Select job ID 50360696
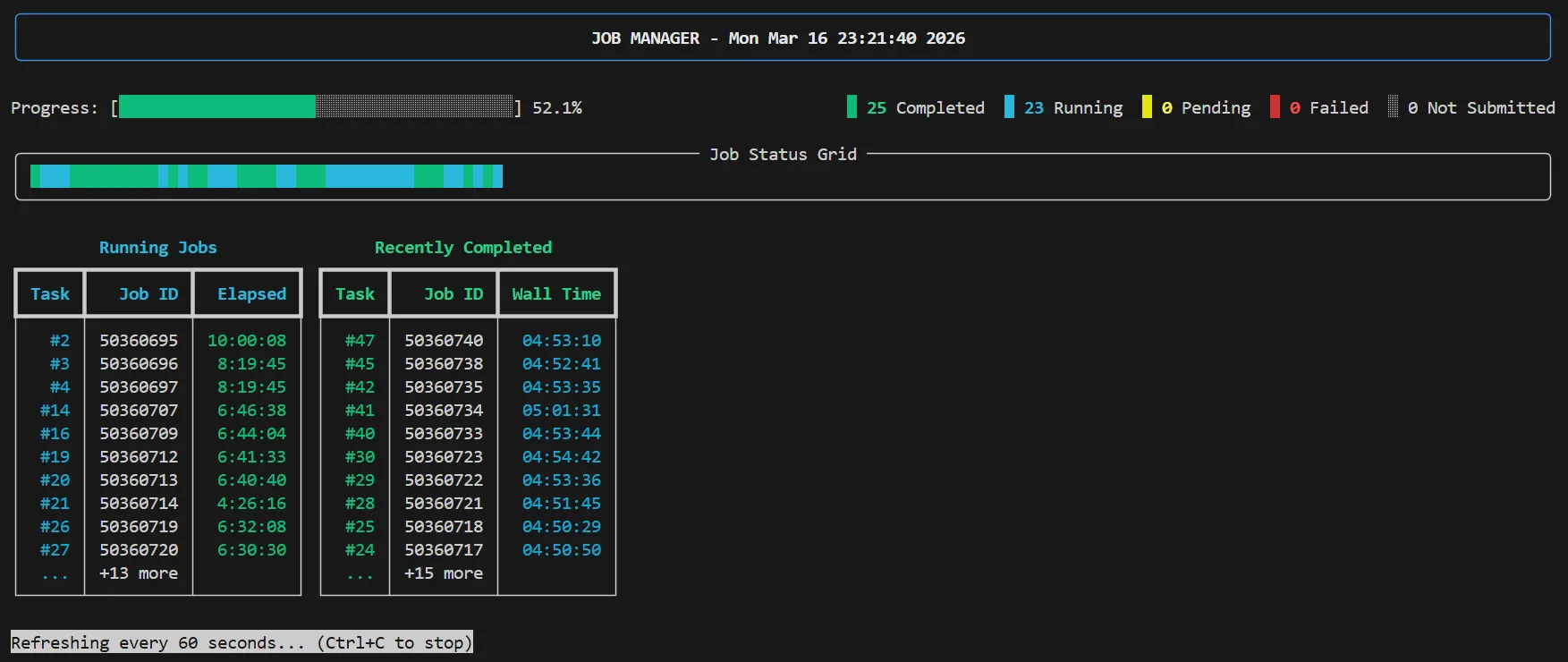This screenshot has height=662, width=1568. (x=139, y=364)
